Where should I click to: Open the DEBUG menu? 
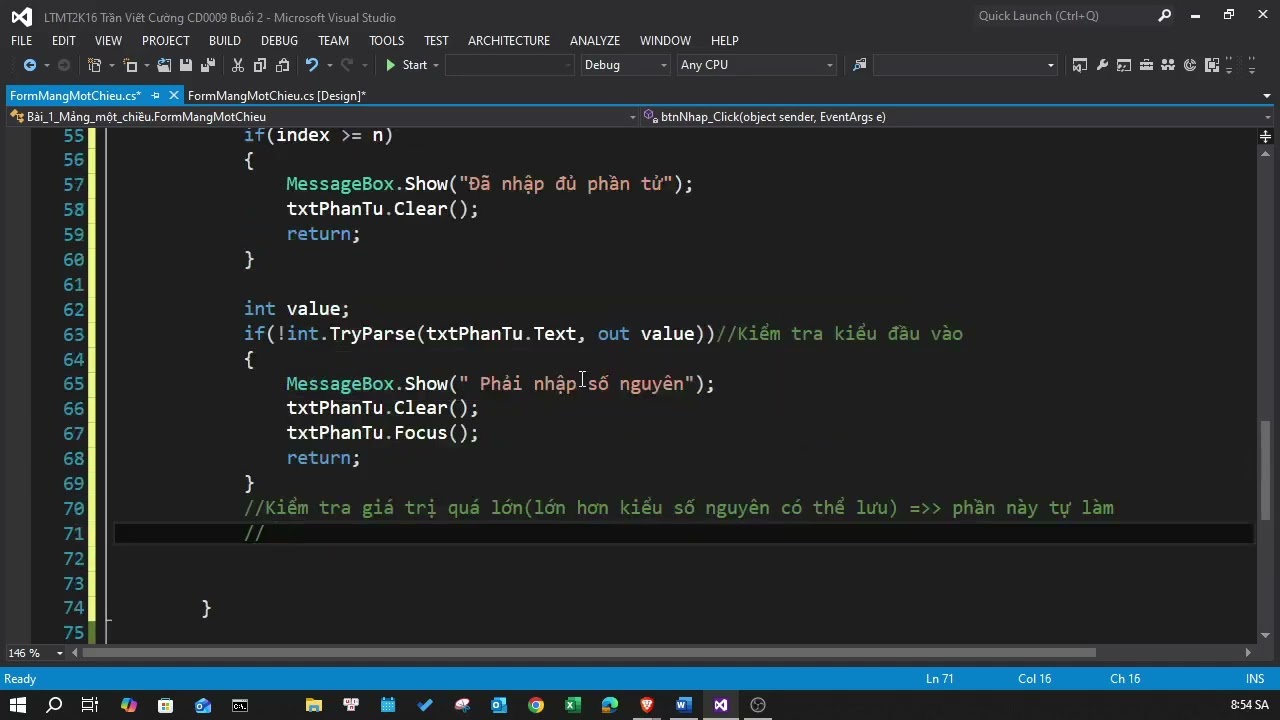point(279,41)
